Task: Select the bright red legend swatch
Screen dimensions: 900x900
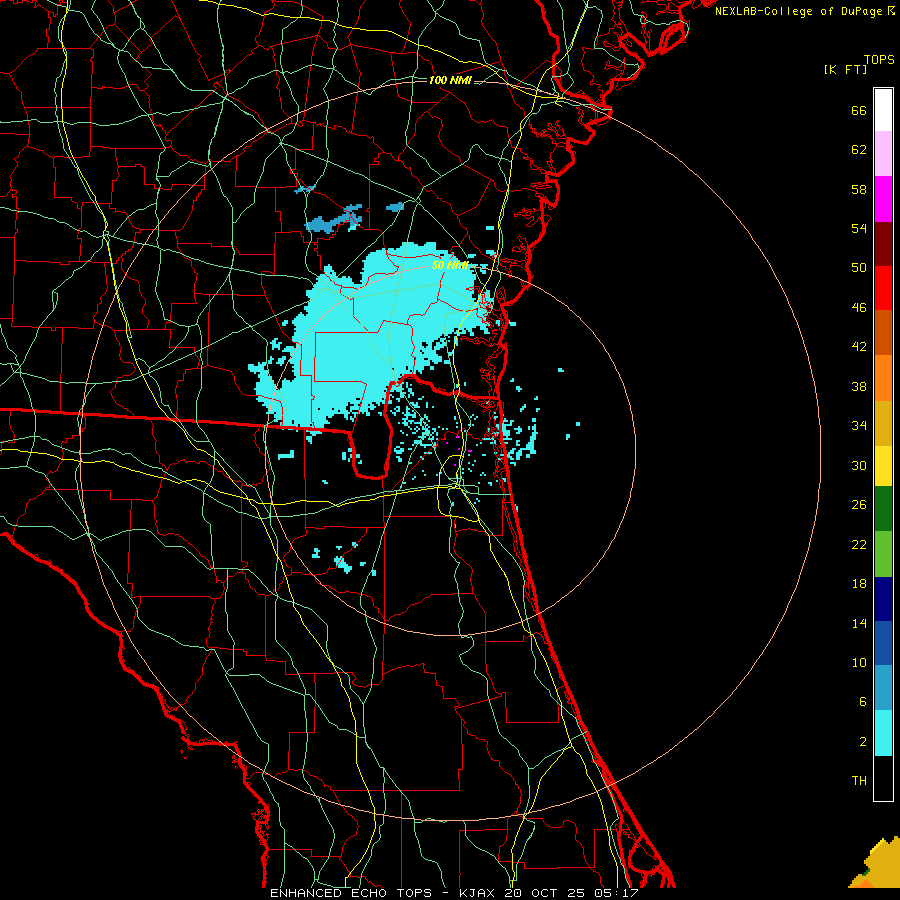Action: click(x=883, y=288)
